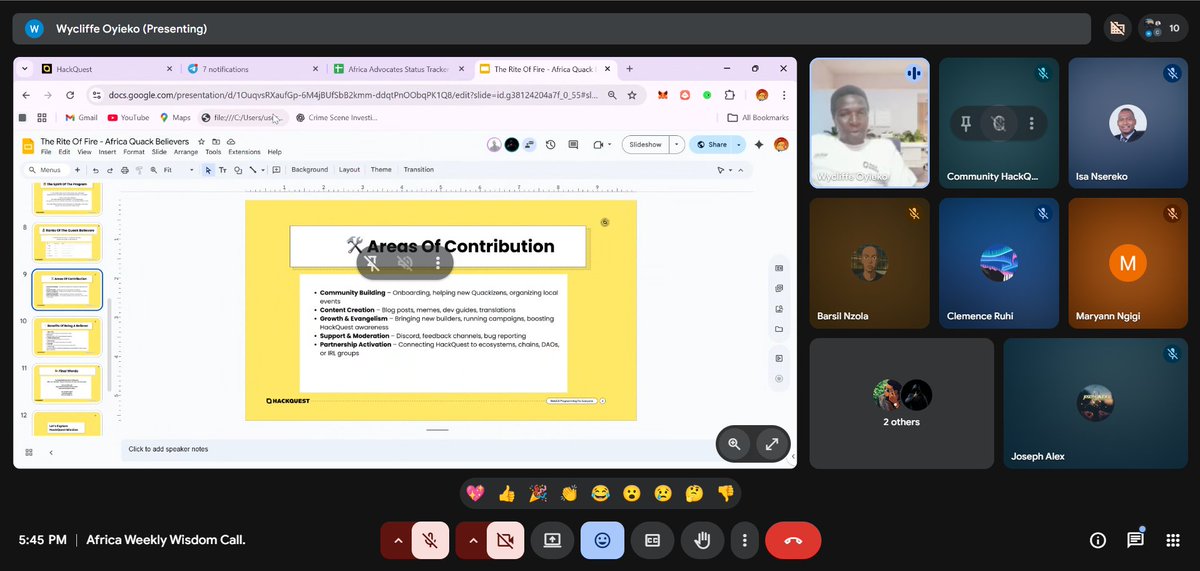Image resolution: width=1200 pixels, height=571 pixels.
Task: Open the Insert menu in Slides
Action: pyautogui.click(x=108, y=152)
